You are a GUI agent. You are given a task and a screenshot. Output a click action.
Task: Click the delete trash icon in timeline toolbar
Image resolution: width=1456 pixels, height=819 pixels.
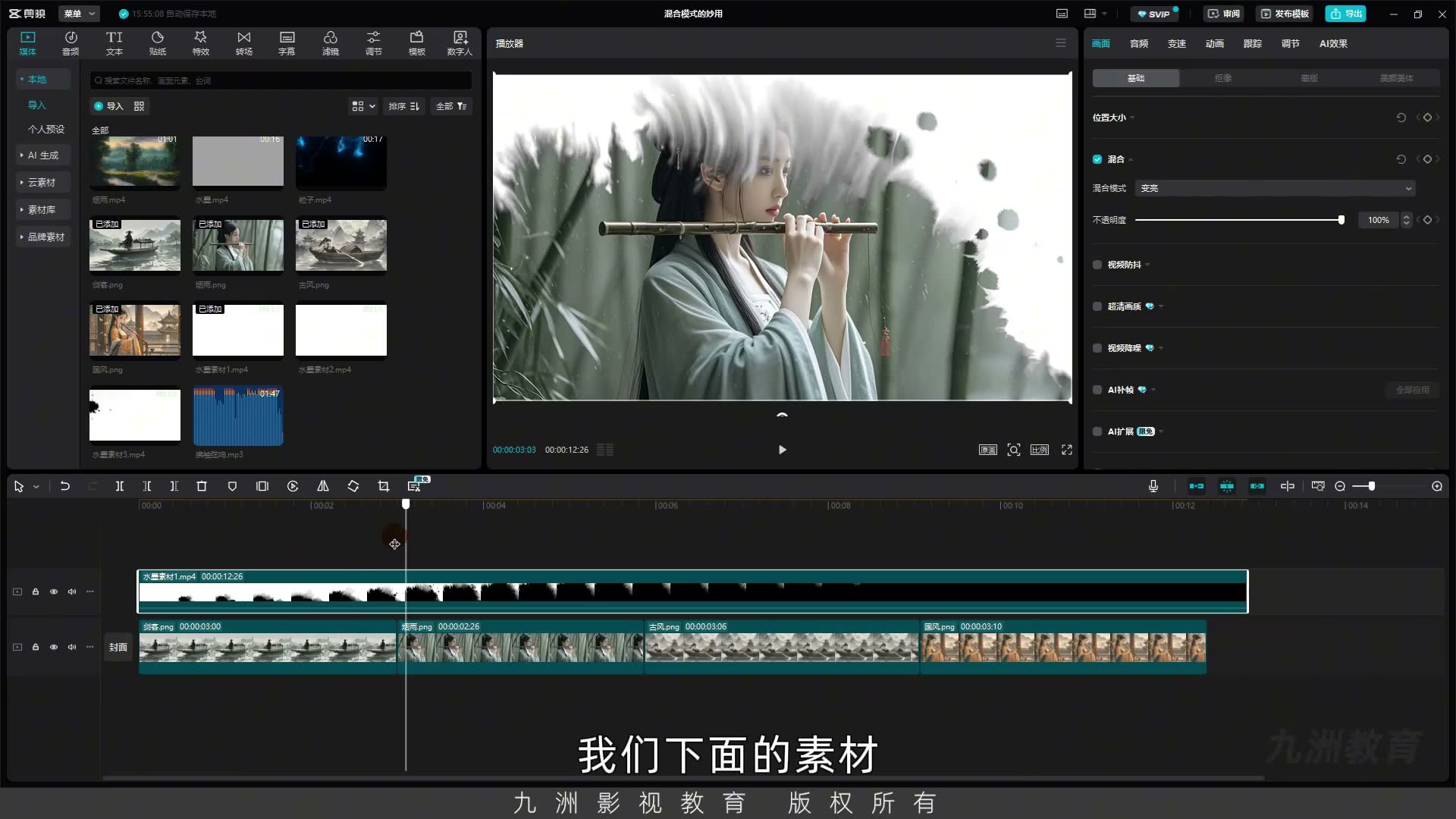(202, 486)
